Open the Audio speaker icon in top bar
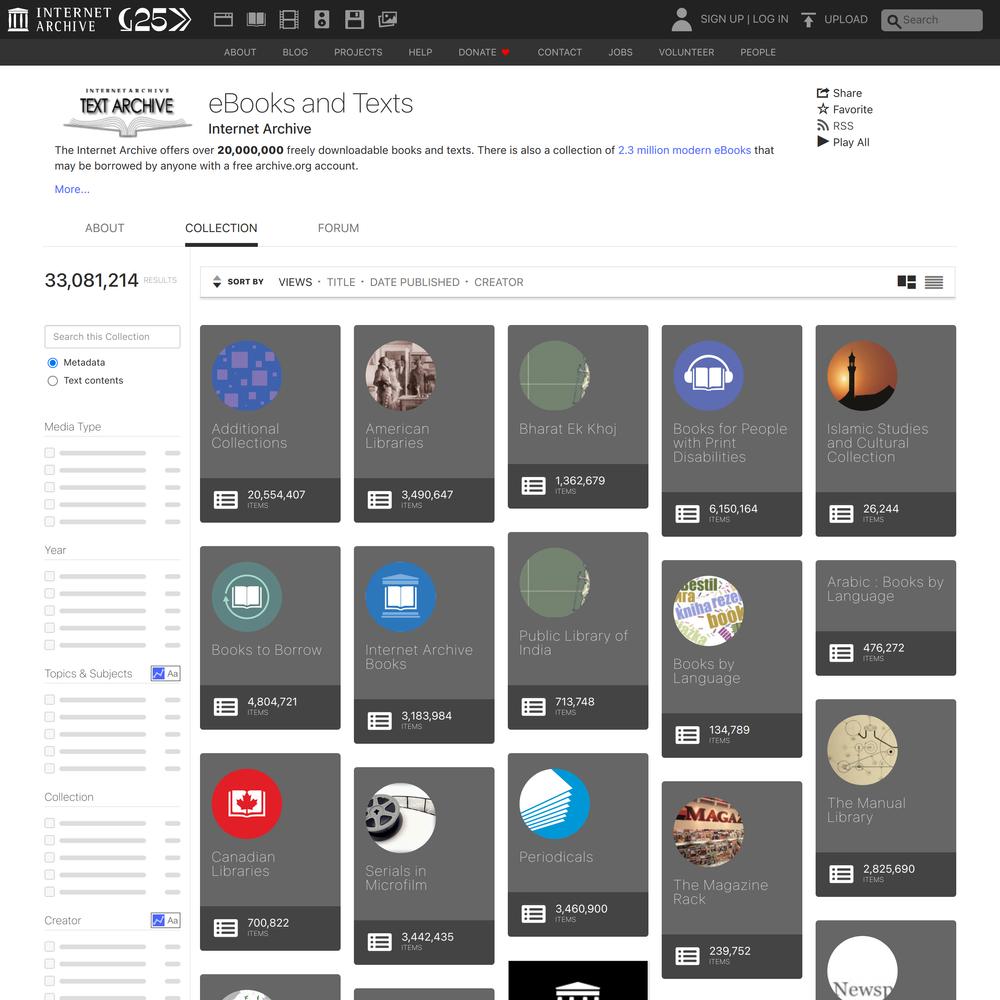The image size is (1000, 1000). (x=322, y=19)
